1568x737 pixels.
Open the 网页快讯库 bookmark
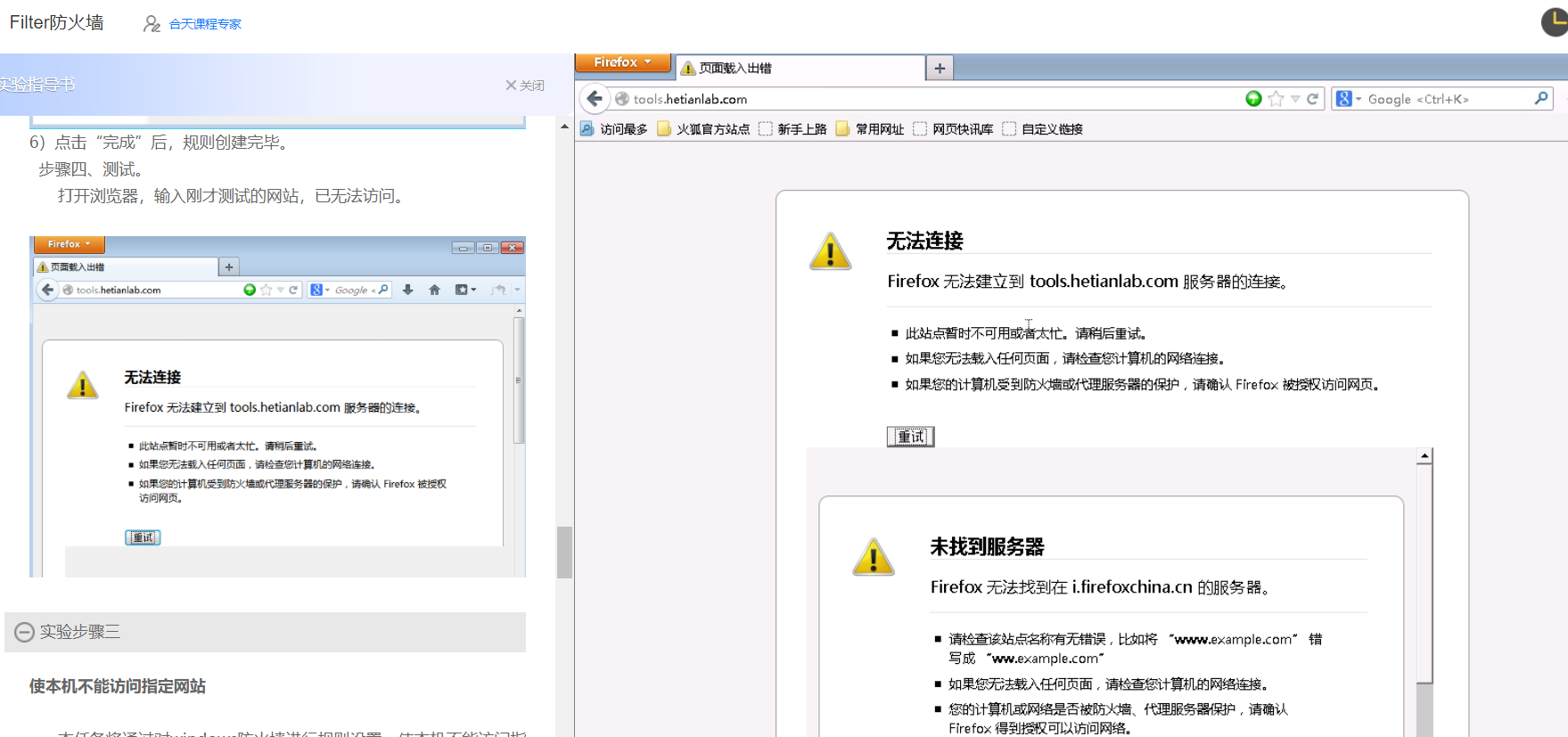pos(953,129)
